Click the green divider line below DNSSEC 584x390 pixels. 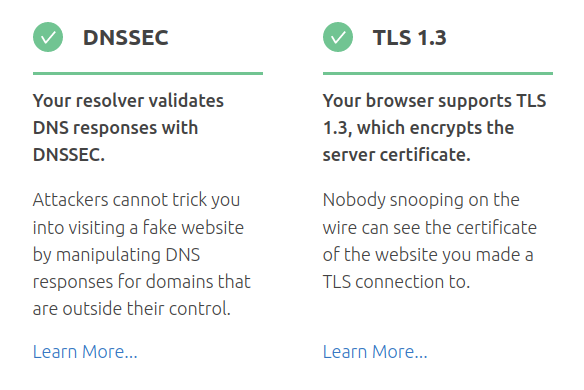point(148,74)
